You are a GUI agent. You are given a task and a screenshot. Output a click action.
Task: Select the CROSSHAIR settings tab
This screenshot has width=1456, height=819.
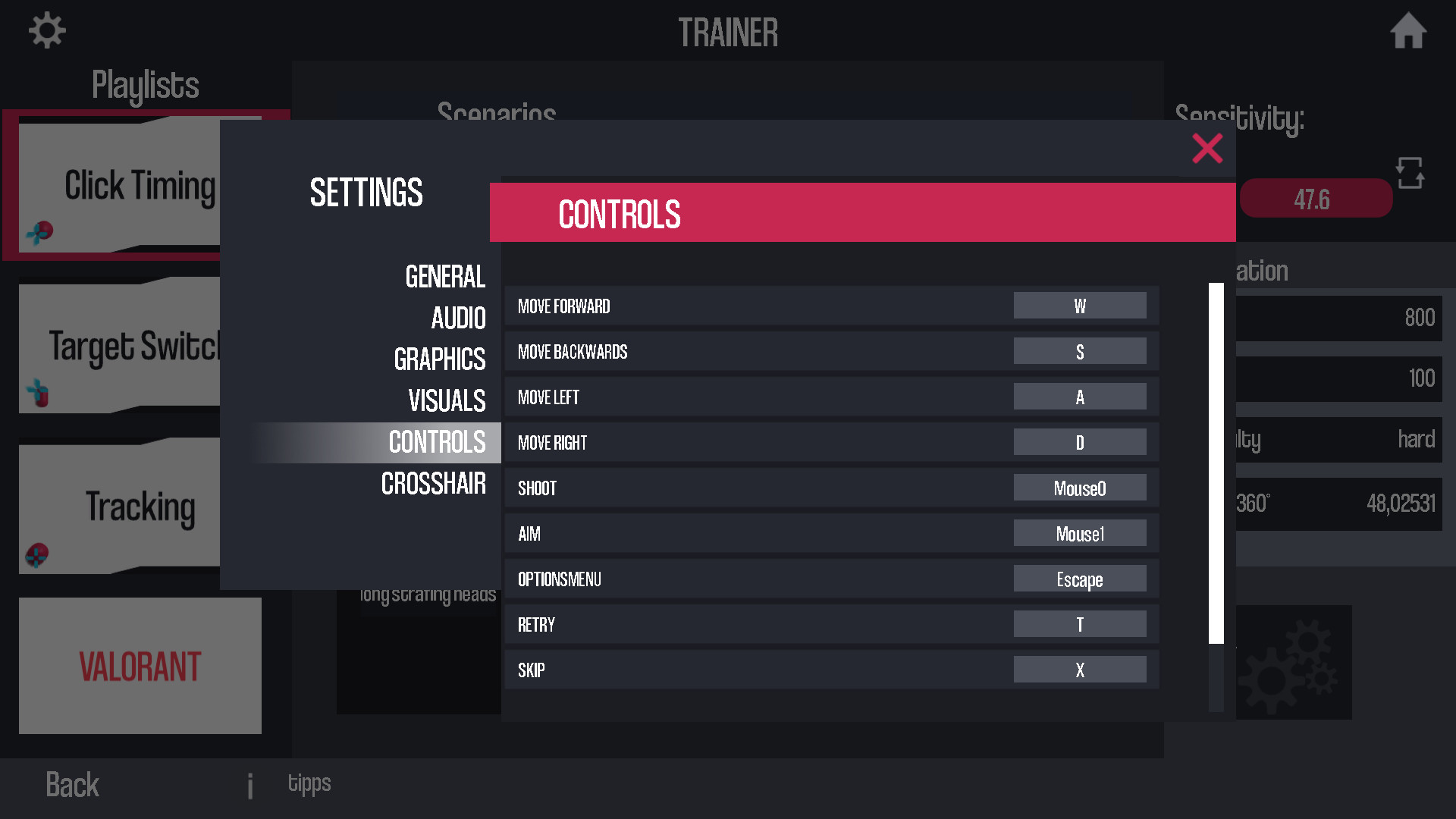(433, 484)
